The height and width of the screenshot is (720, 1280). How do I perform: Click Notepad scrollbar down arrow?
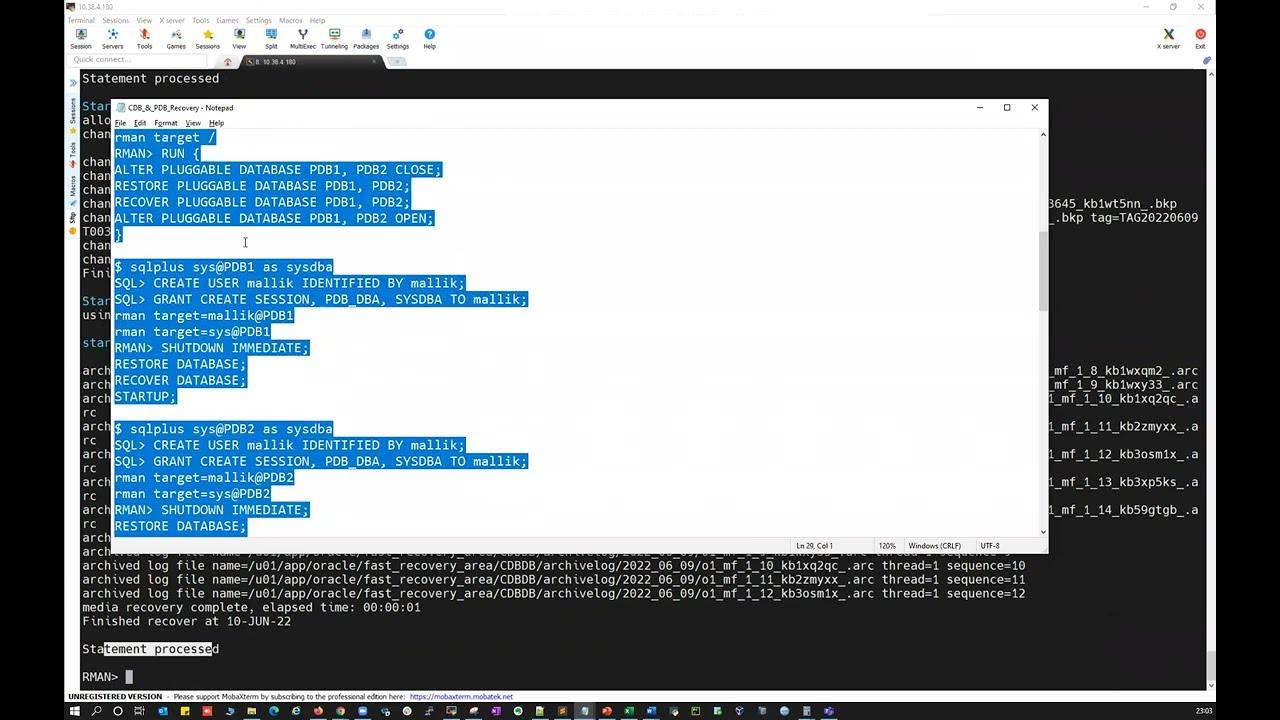(x=1043, y=532)
